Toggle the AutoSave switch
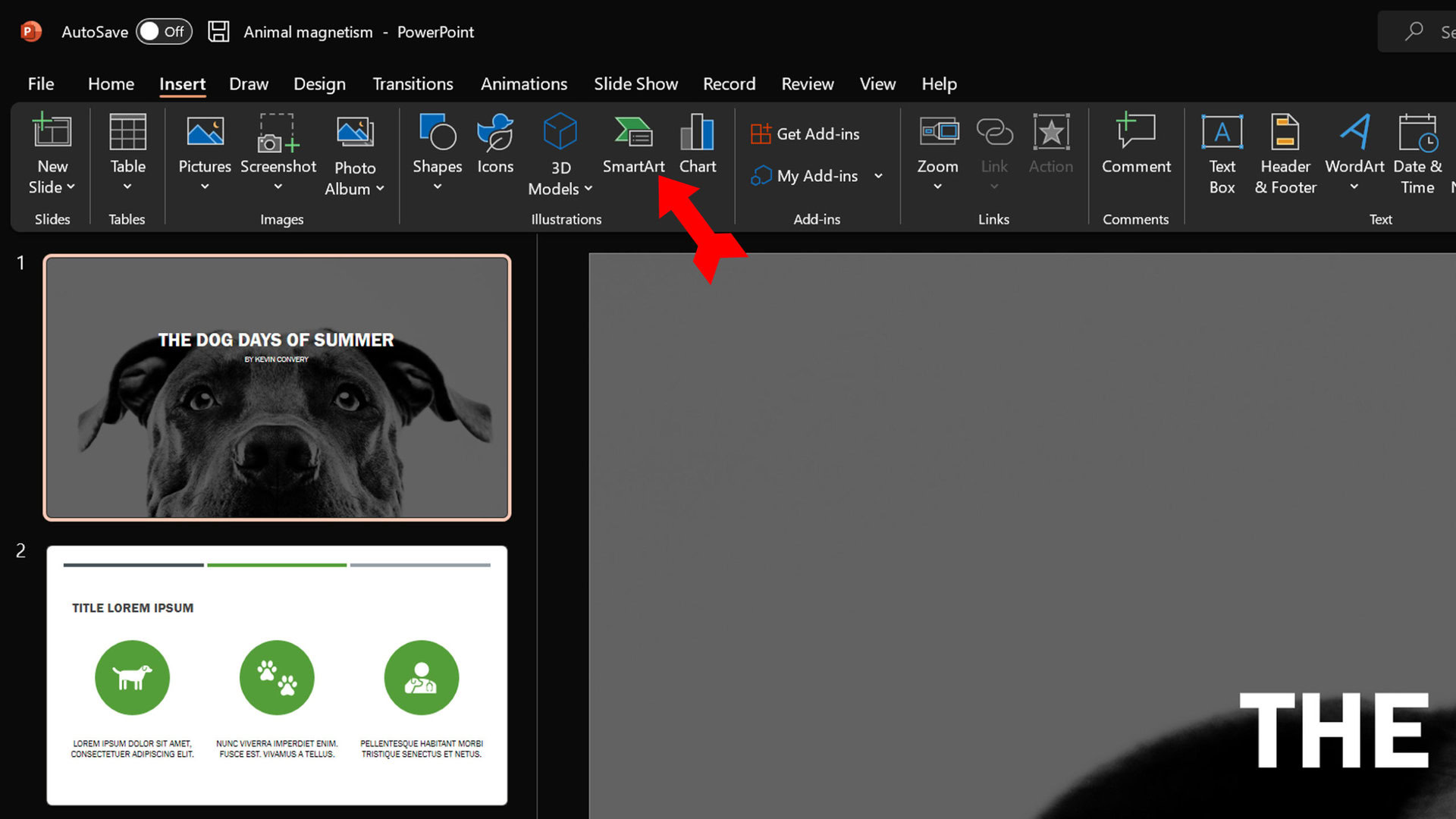 [x=164, y=32]
